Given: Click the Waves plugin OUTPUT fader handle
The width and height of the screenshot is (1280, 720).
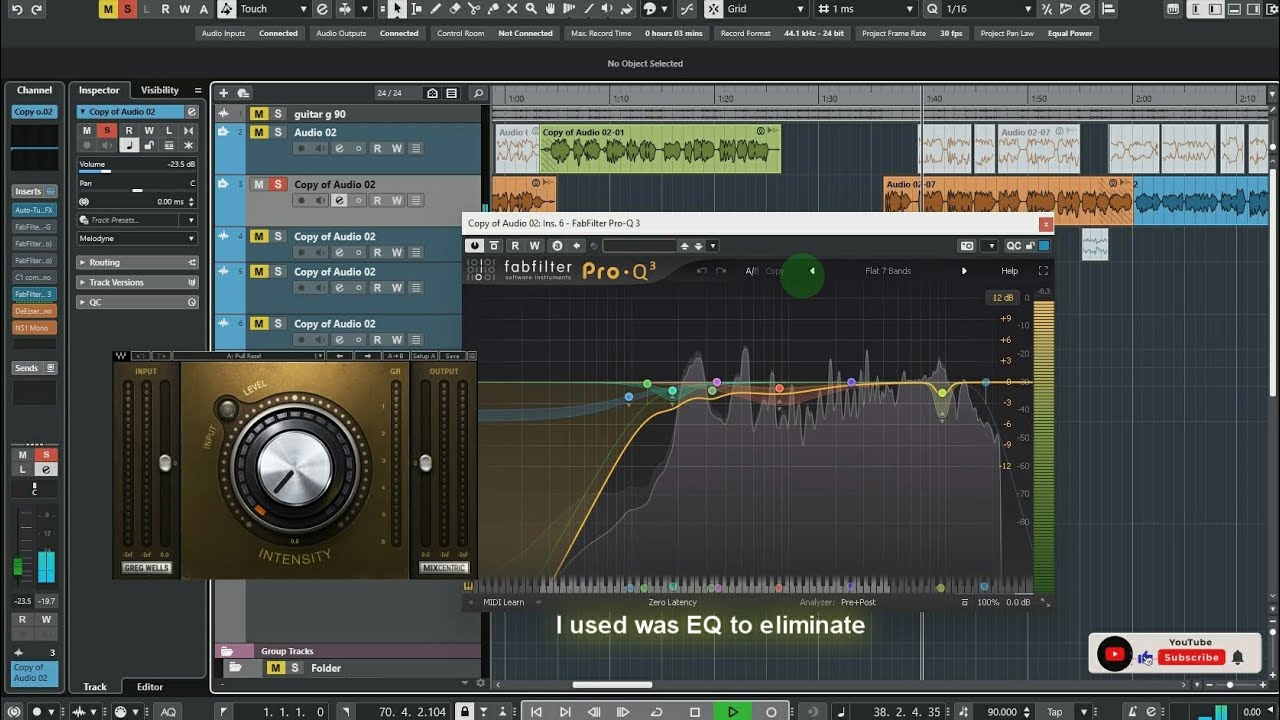Looking at the screenshot, I should (426, 463).
